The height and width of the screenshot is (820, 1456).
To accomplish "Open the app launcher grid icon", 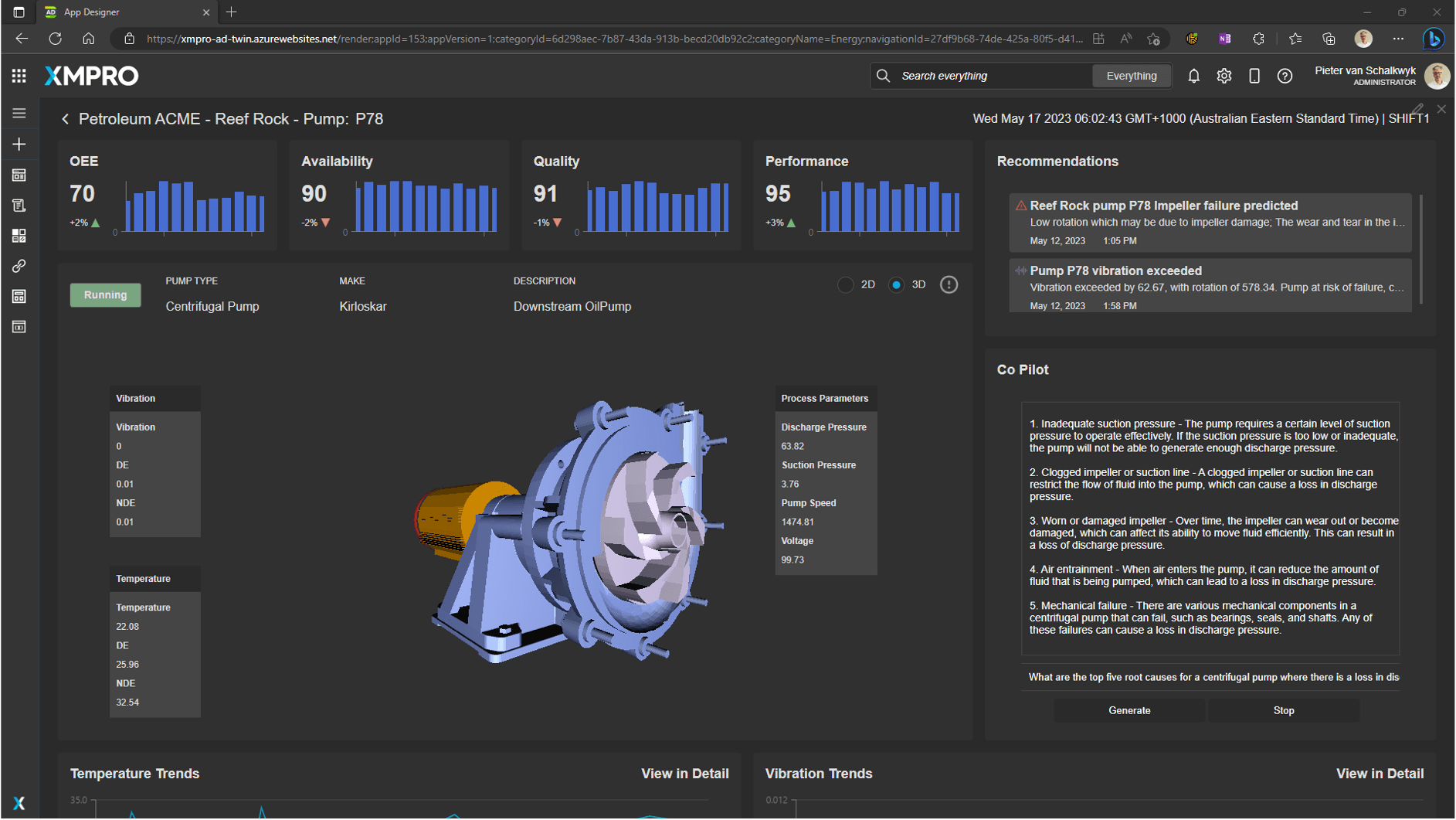I will tap(19, 76).
